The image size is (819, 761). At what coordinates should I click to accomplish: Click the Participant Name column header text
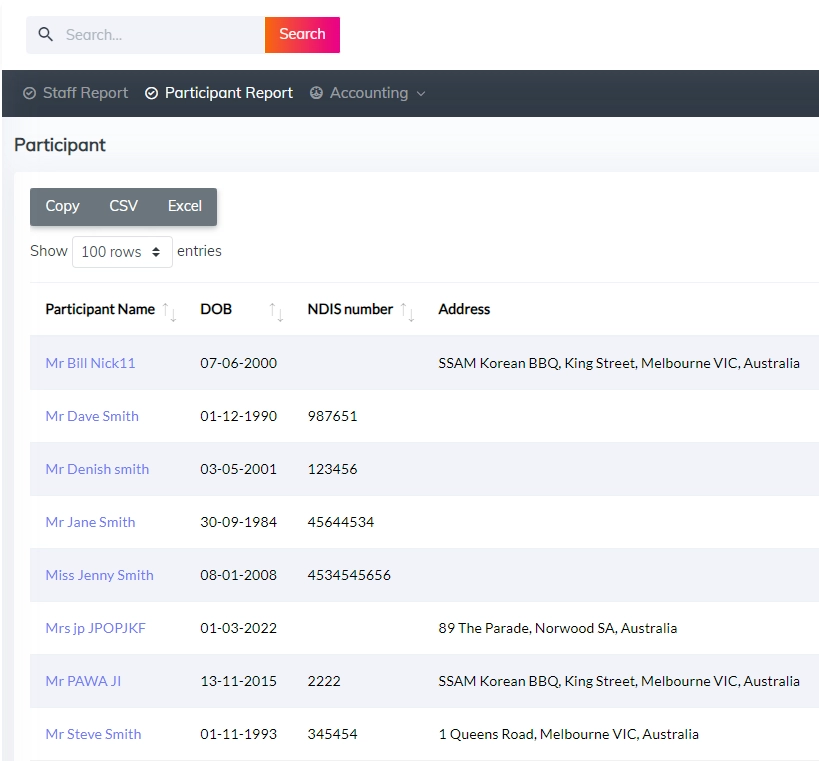click(100, 309)
